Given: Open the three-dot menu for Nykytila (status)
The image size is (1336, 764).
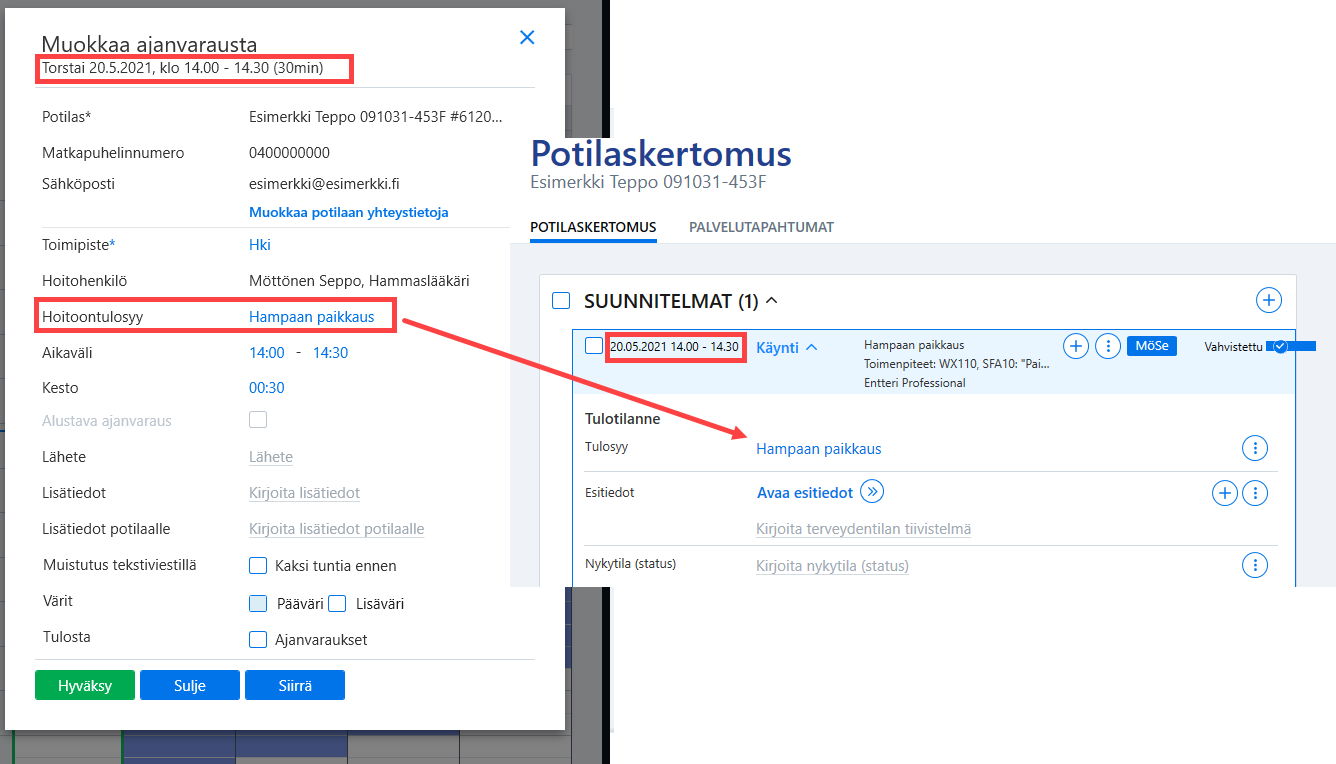Looking at the screenshot, I should 1254,565.
